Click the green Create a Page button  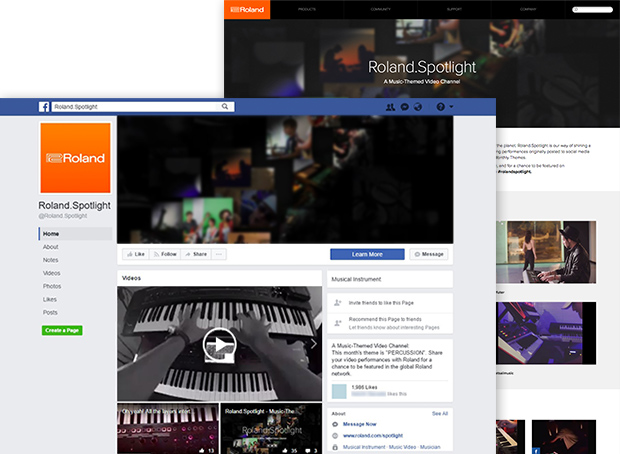(62, 330)
